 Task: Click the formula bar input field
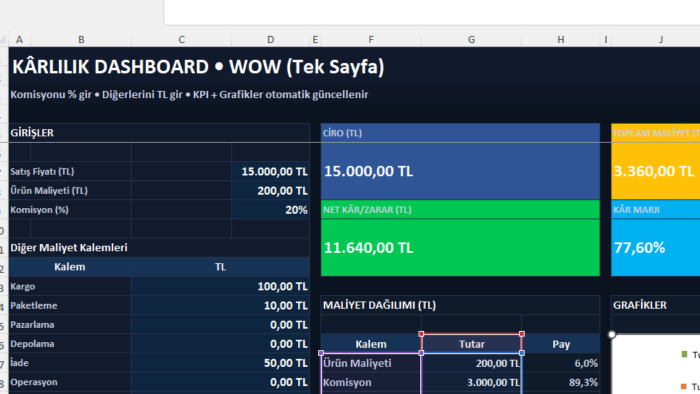point(432,12)
